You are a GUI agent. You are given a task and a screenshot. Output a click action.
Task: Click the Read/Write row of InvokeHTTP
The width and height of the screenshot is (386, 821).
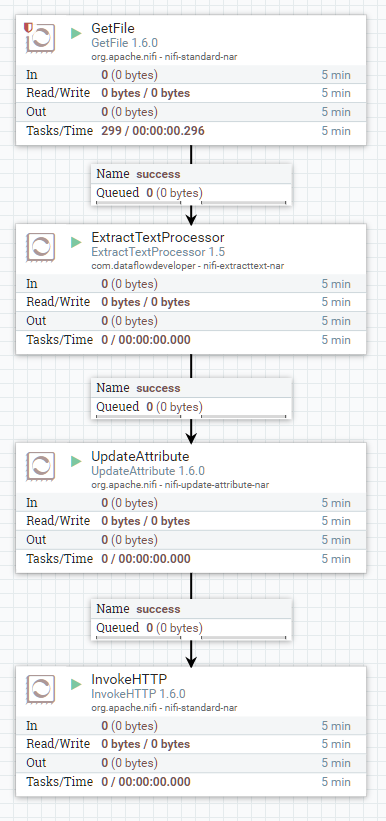point(191,744)
